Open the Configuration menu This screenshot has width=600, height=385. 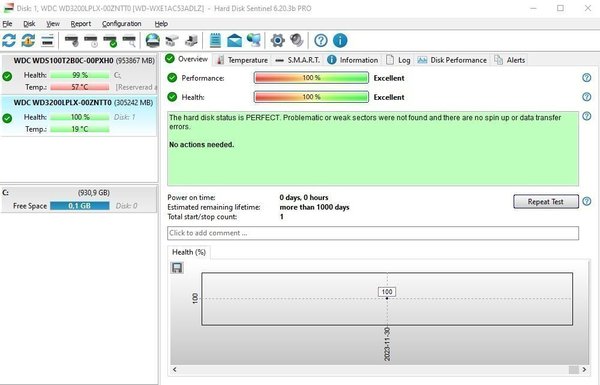click(x=122, y=24)
